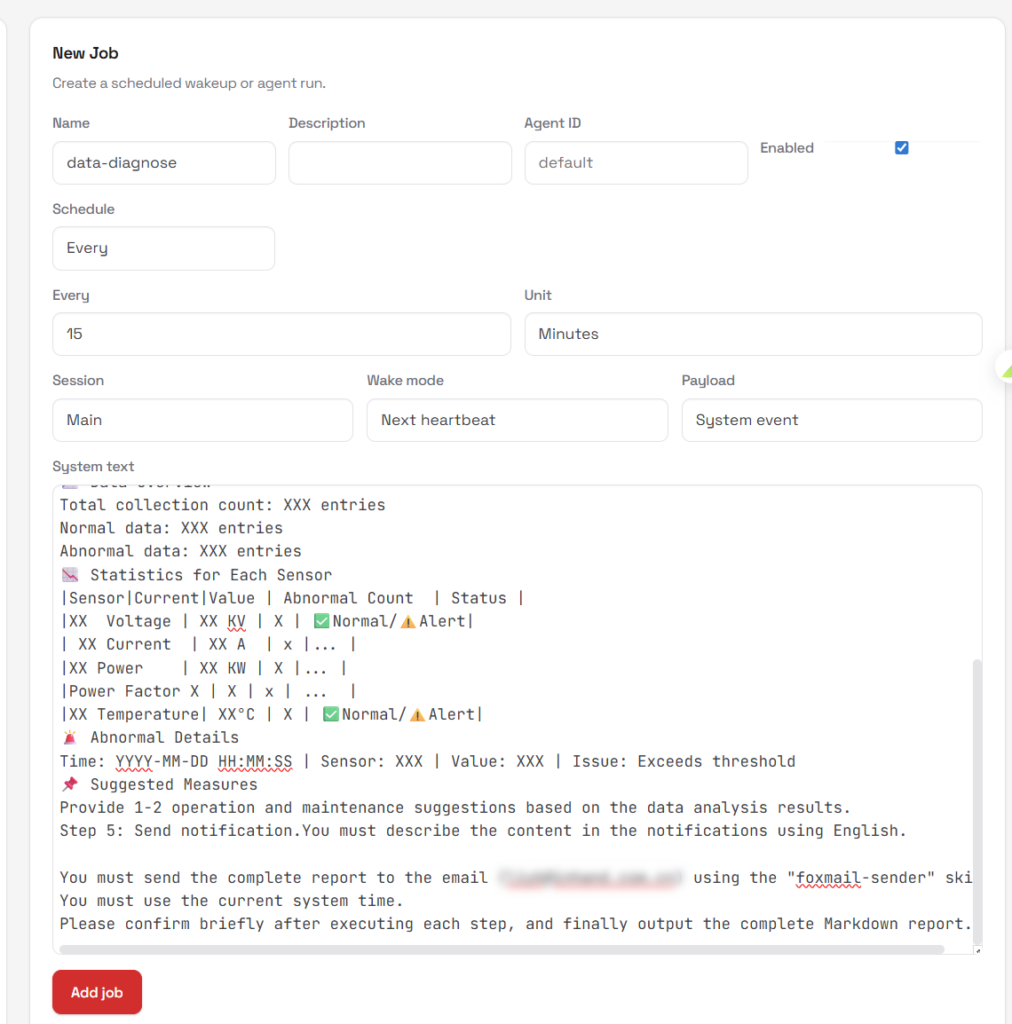Click the green floating icon at the right edge
The image size is (1012, 1024).
point(1005,370)
